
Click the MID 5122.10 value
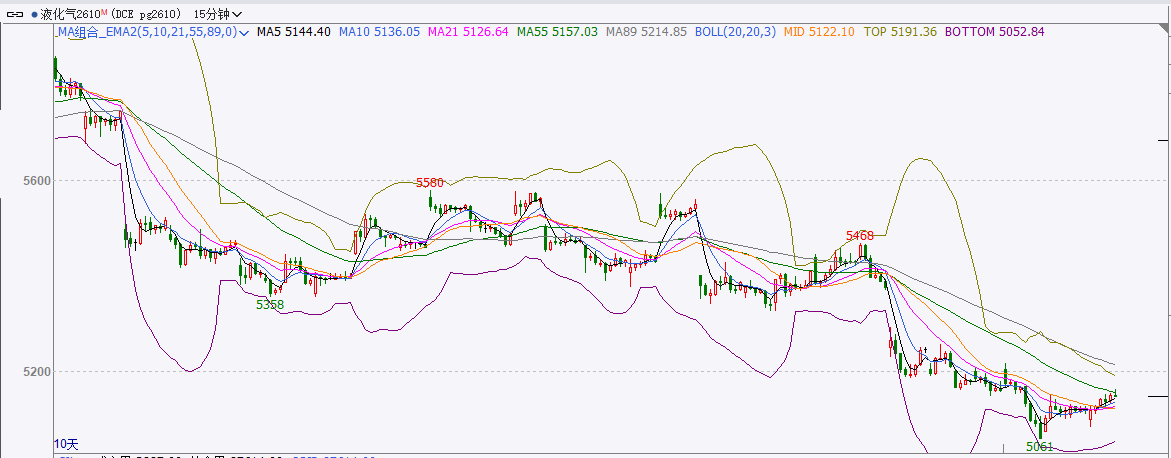pyautogui.click(x=819, y=31)
